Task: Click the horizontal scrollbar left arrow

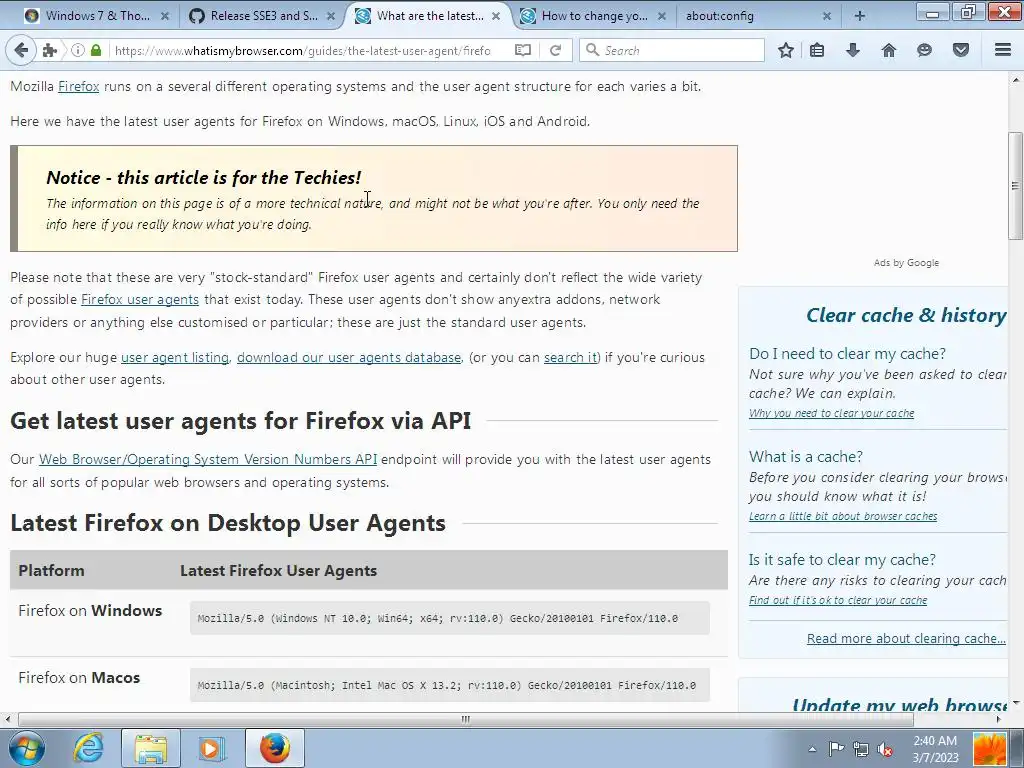Action: pyautogui.click(x=8, y=720)
